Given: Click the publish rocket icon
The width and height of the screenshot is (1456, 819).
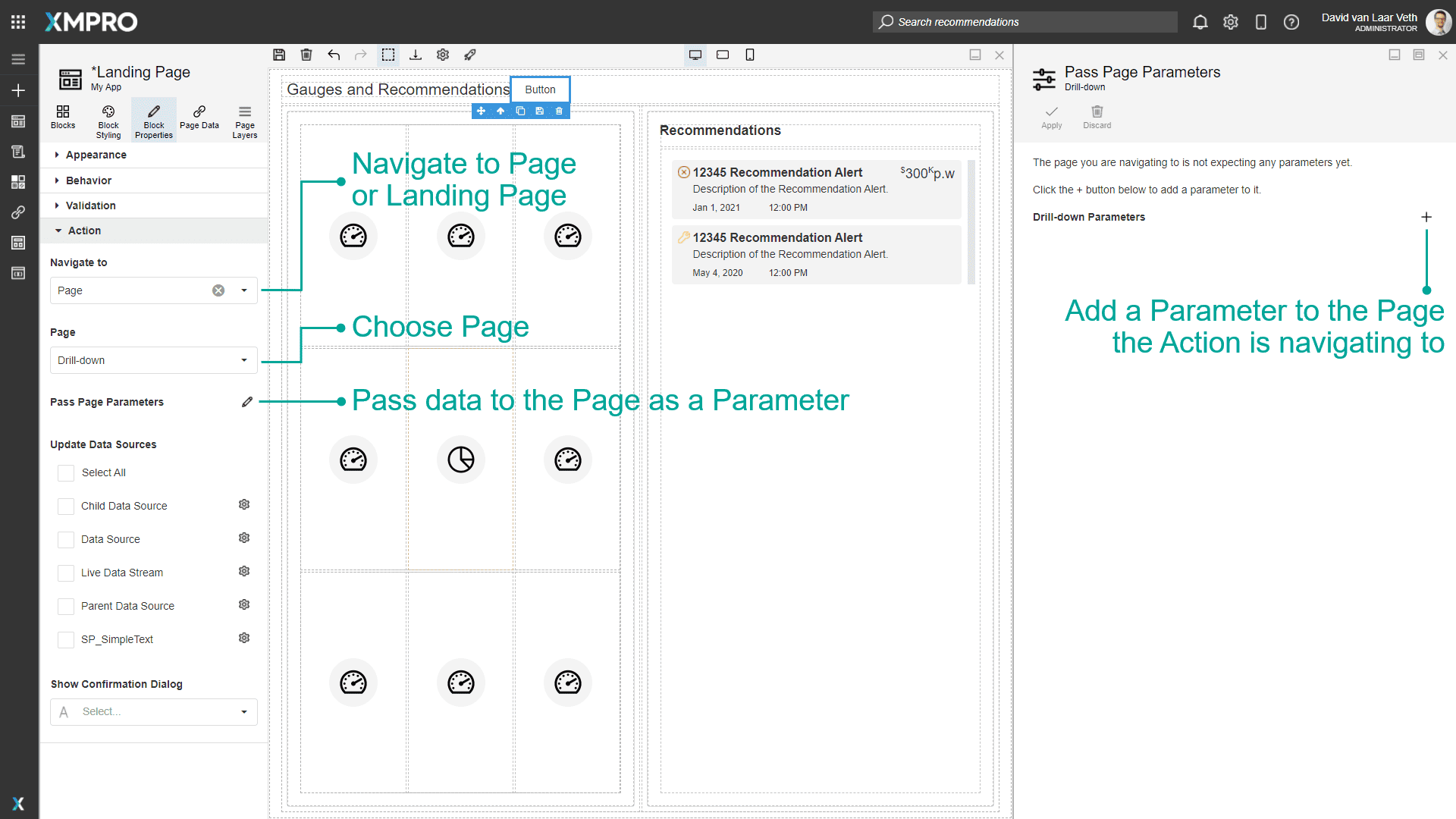Looking at the screenshot, I should (x=470, y=55).
